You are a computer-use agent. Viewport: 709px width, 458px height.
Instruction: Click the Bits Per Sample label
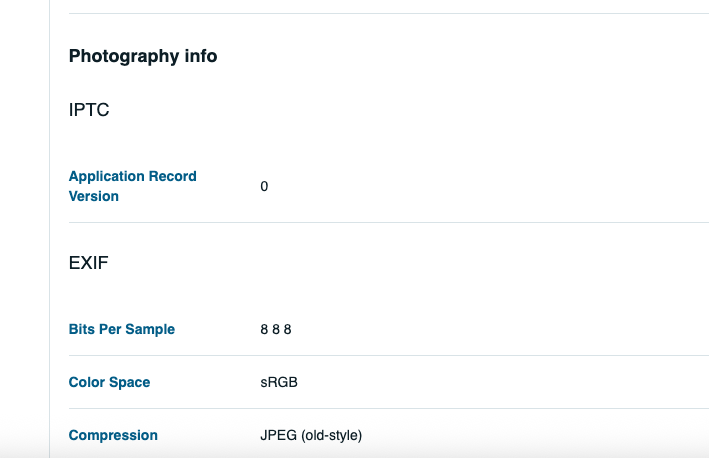pyautogui.click(x=121, y=329)
